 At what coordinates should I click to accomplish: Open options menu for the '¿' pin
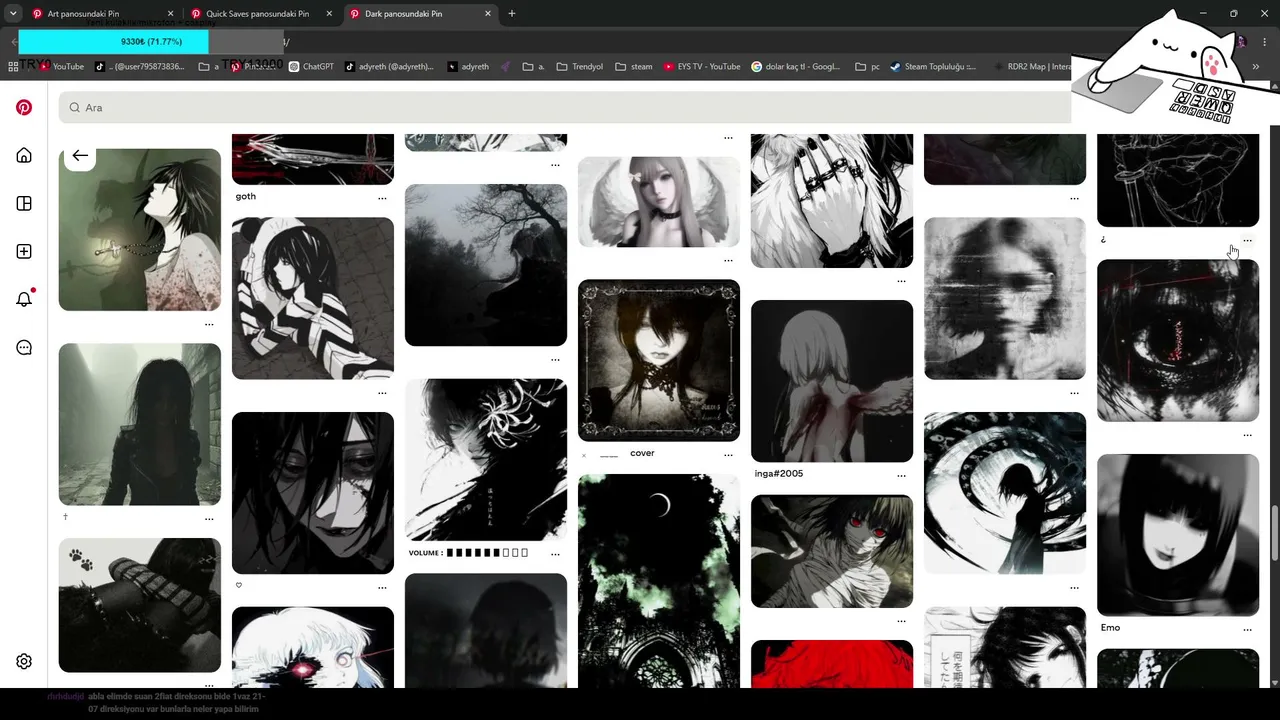(x=1247, y=241)
